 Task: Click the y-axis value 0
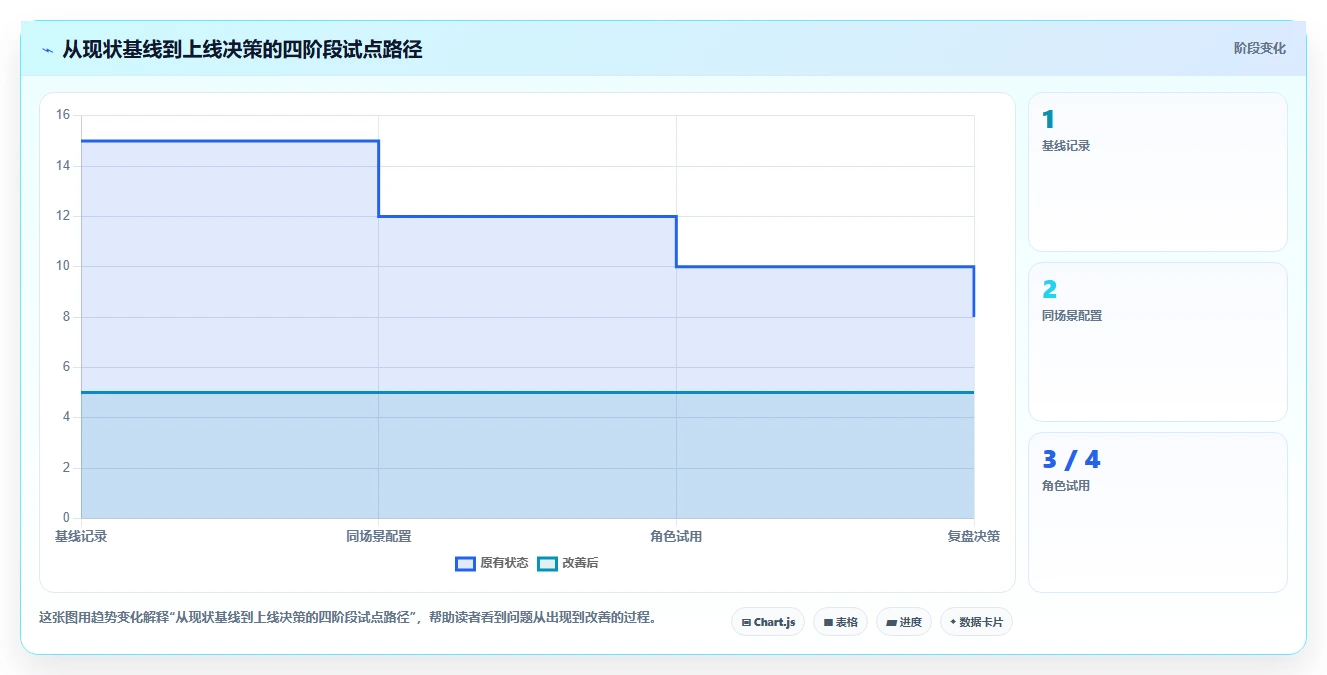(66, 518)
